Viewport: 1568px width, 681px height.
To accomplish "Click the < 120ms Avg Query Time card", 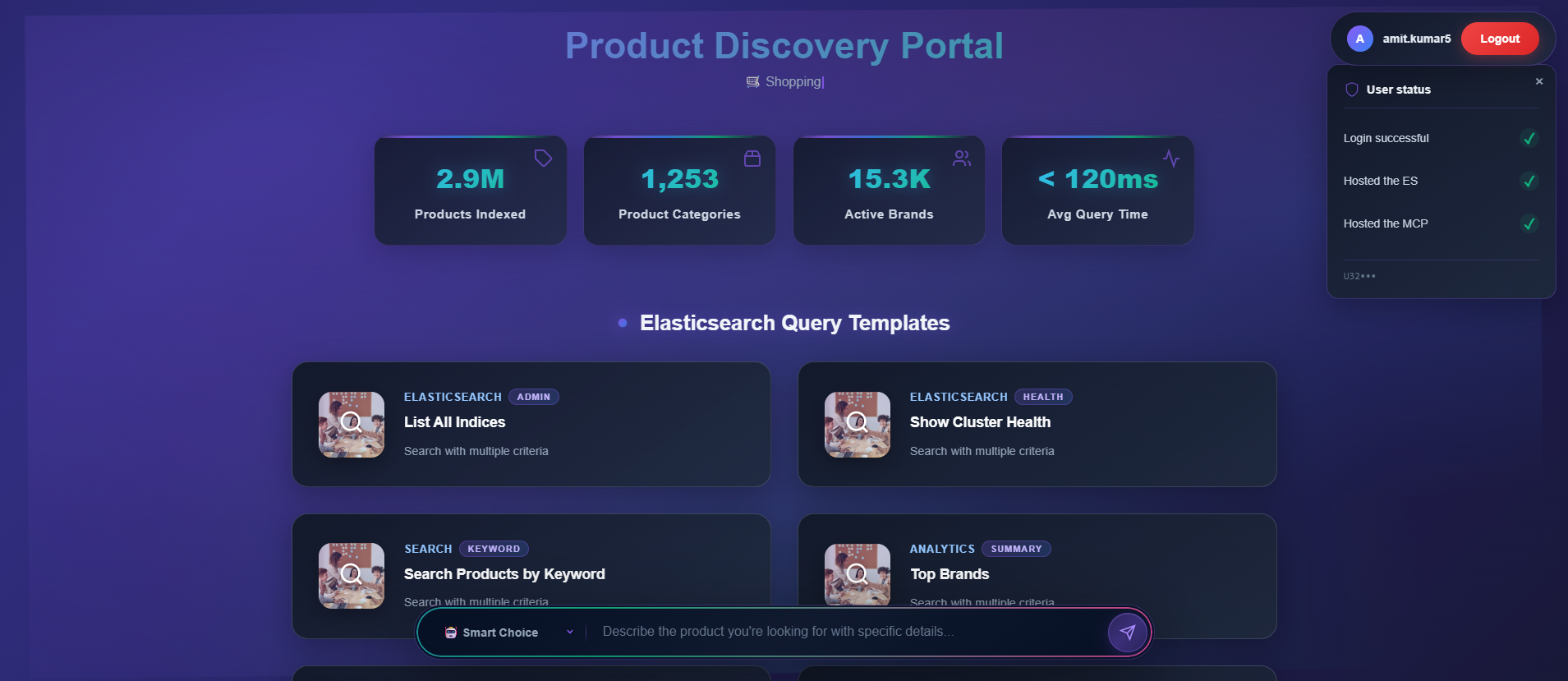I will (1098, 190).
